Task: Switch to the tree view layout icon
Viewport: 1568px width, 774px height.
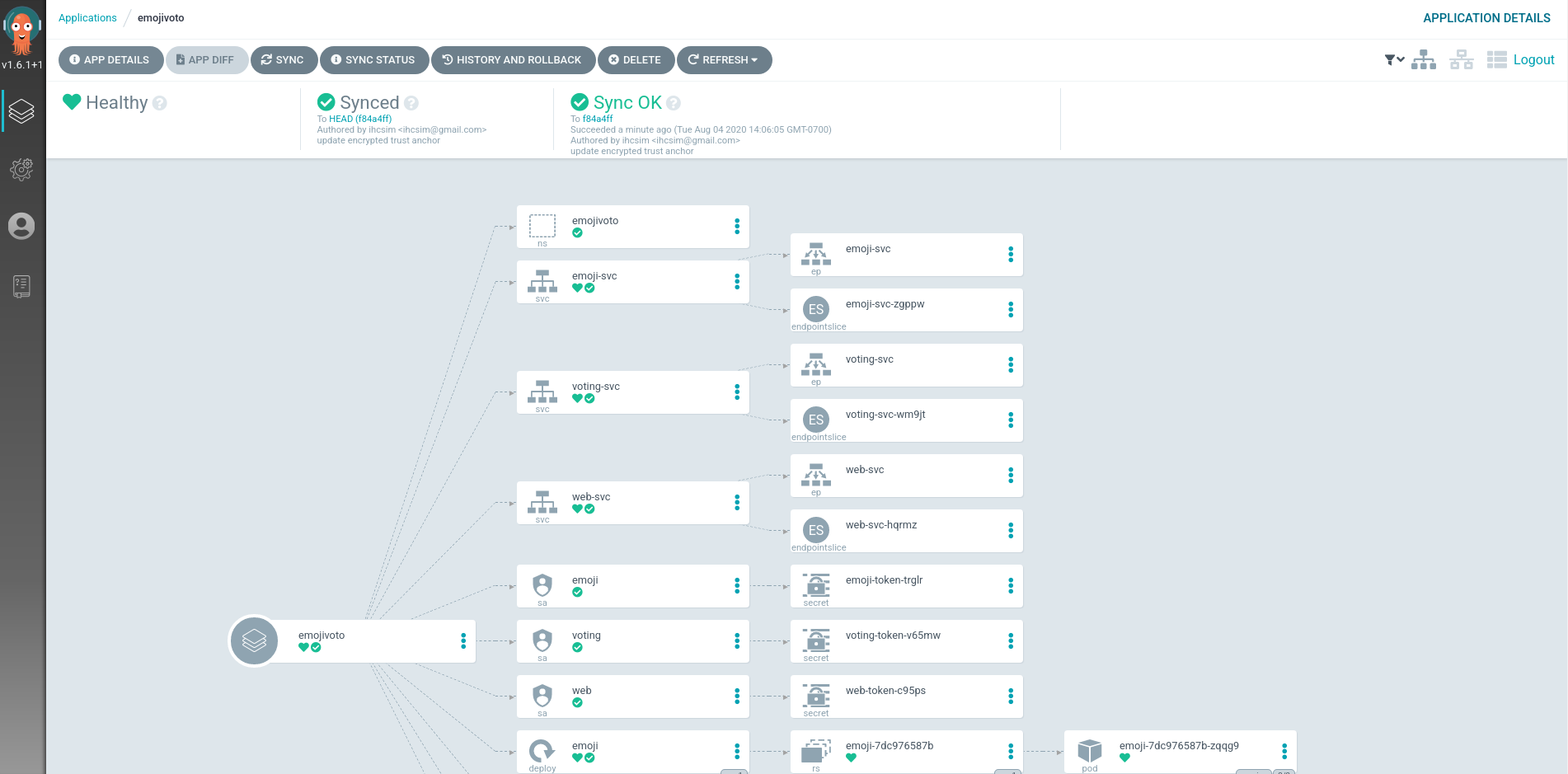Action: [x=1423, y=59]
